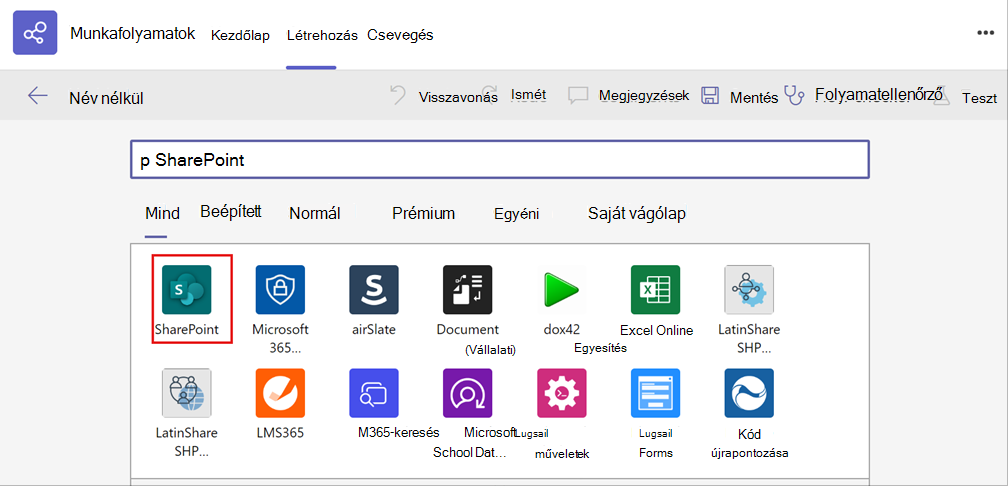Filter by the Prémium tab
The height and width of the screenshot is (486, 1008).
tap(424, 213)
